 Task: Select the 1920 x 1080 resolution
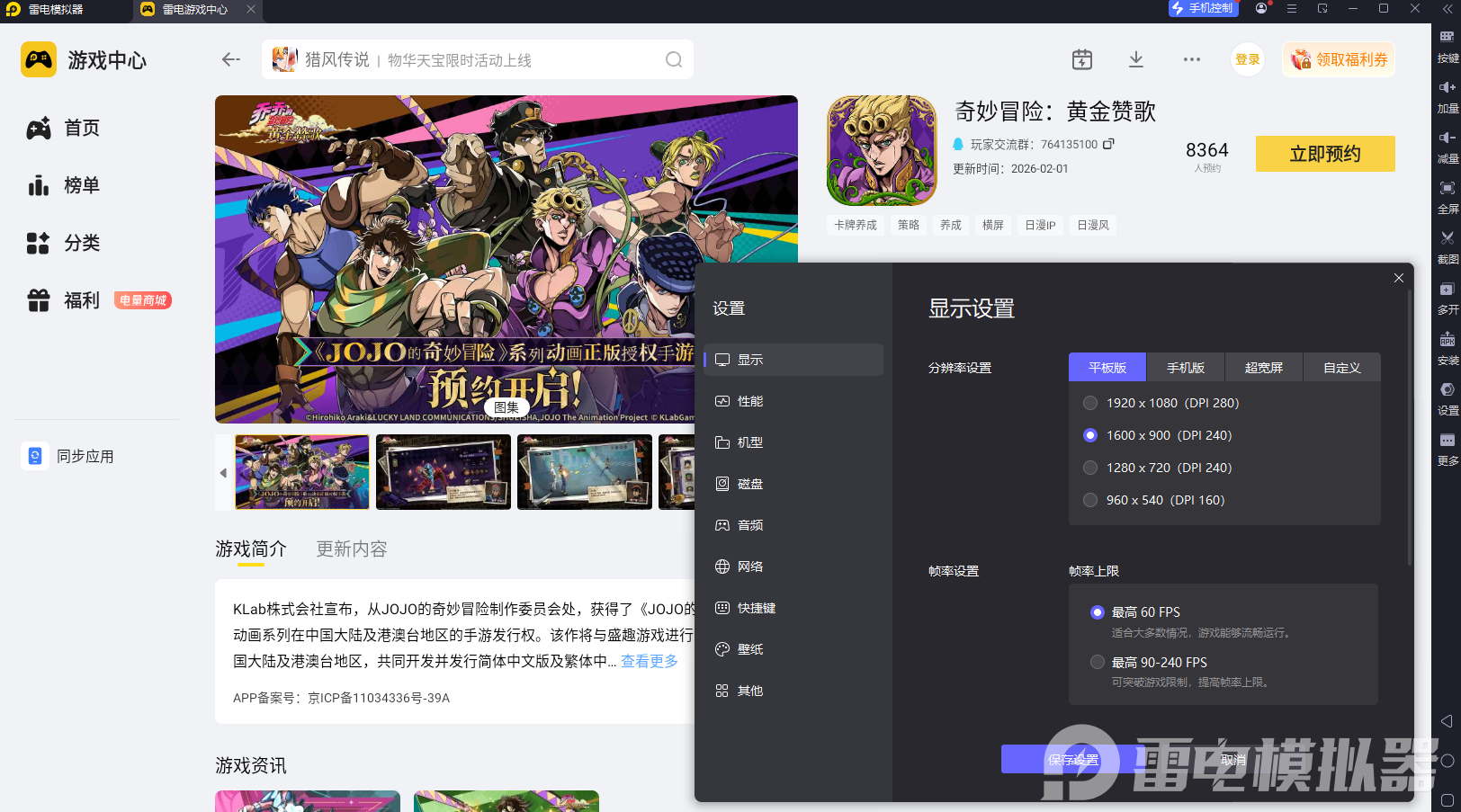[1090, 403]
